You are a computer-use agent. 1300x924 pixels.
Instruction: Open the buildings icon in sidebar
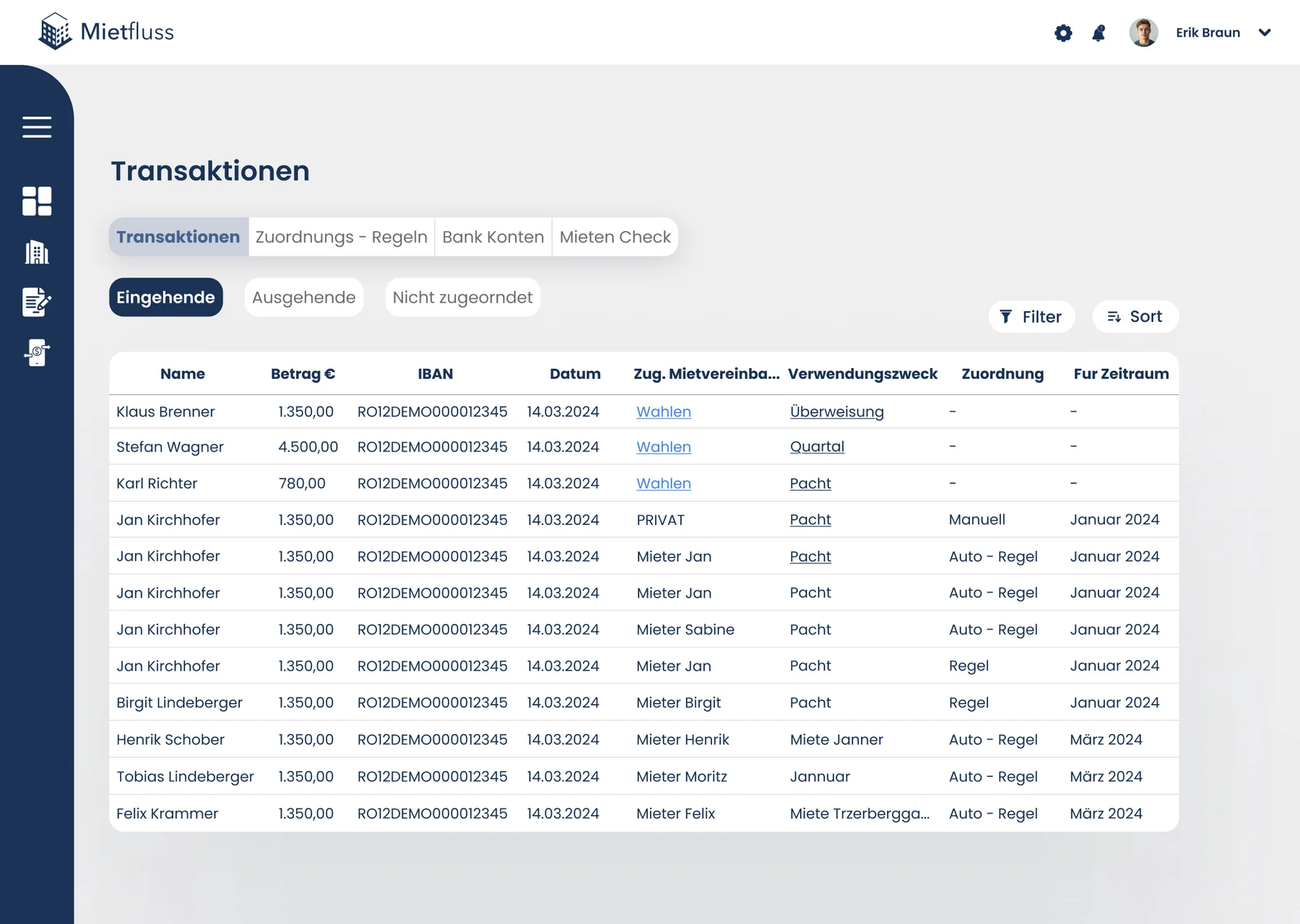37,252
